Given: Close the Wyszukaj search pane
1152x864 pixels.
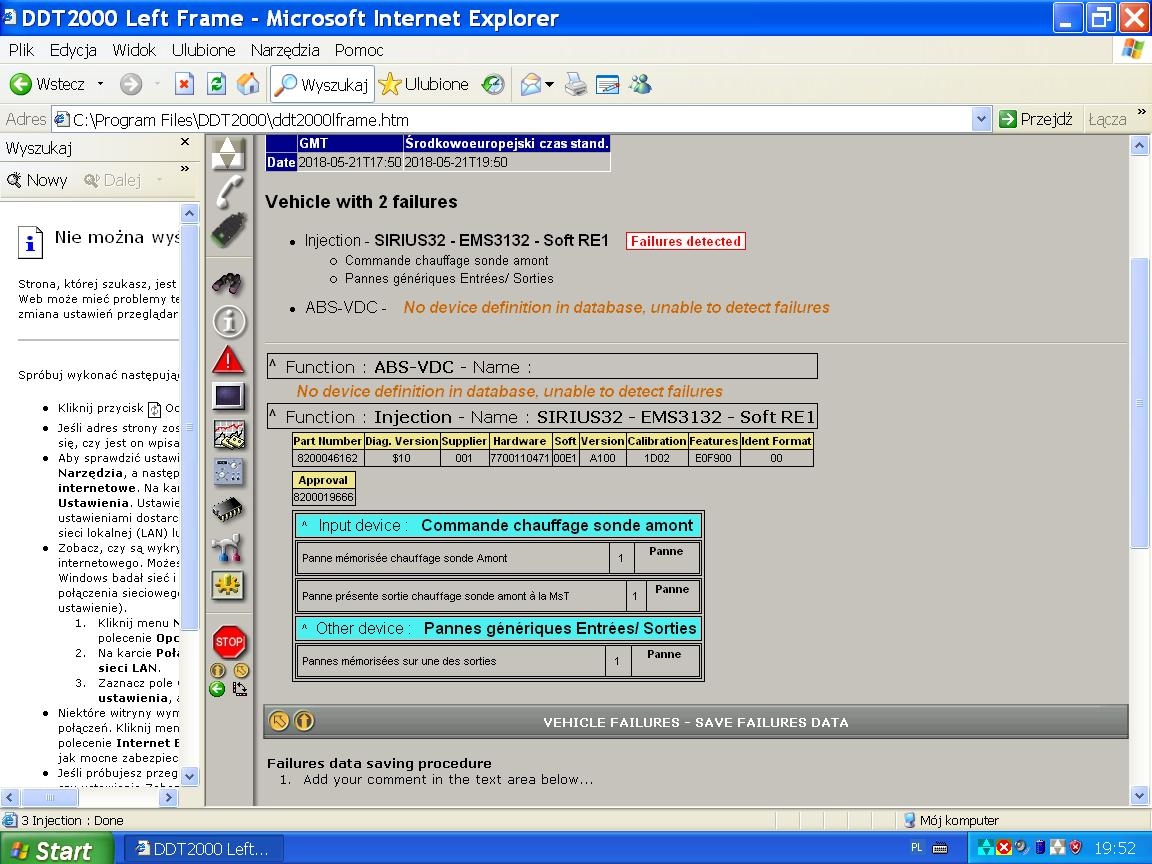Looking at the screenshot, I should pyautogui.click(x=185, y=142).
